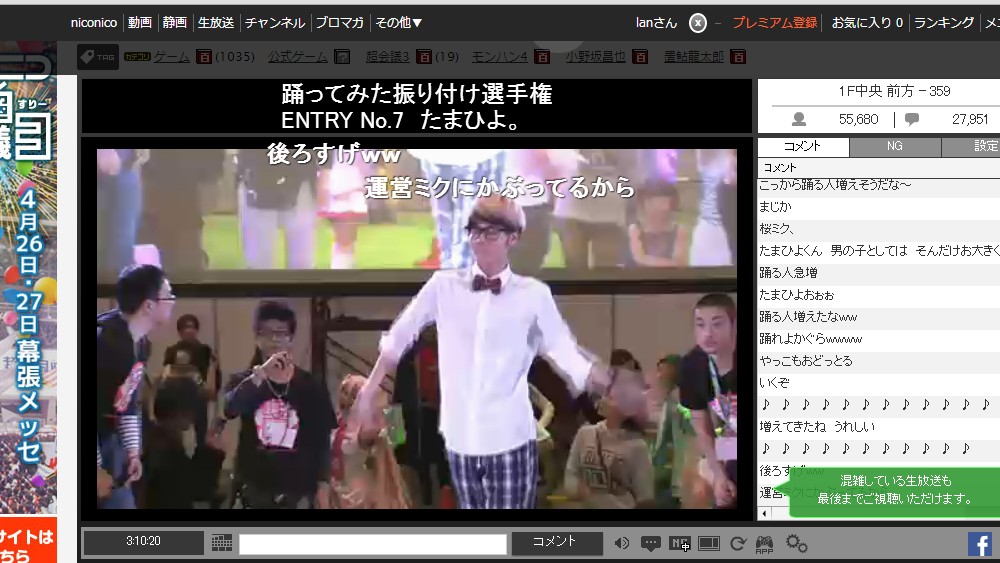
Task: Click the 1F中央 前方 - 359 seat label
Action: pyautogui.click(x=893, y=91)
